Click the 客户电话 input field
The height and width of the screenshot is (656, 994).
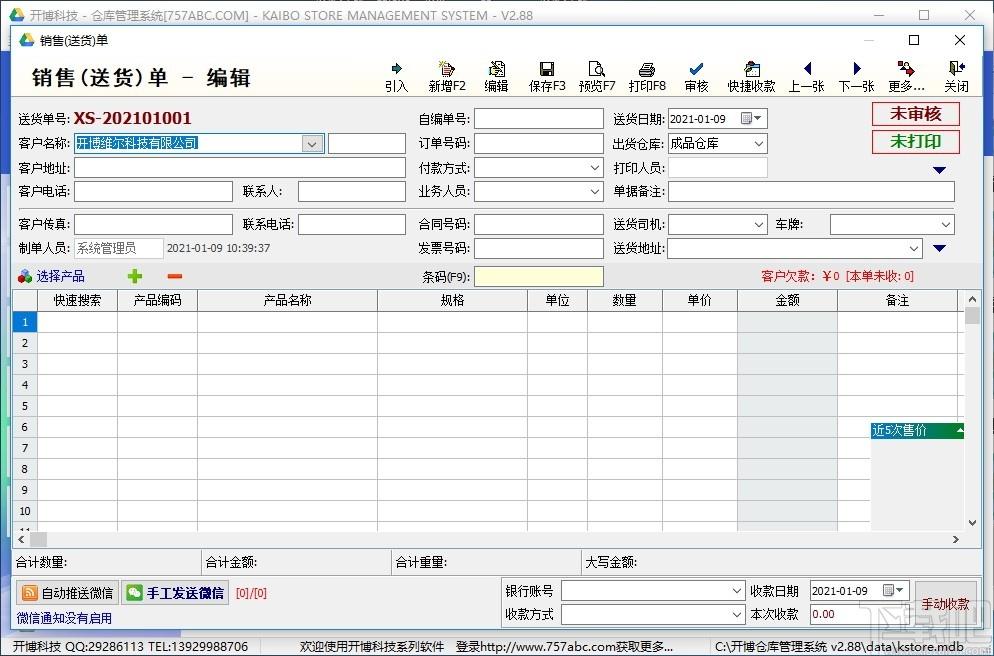click(x=153, y=191)
